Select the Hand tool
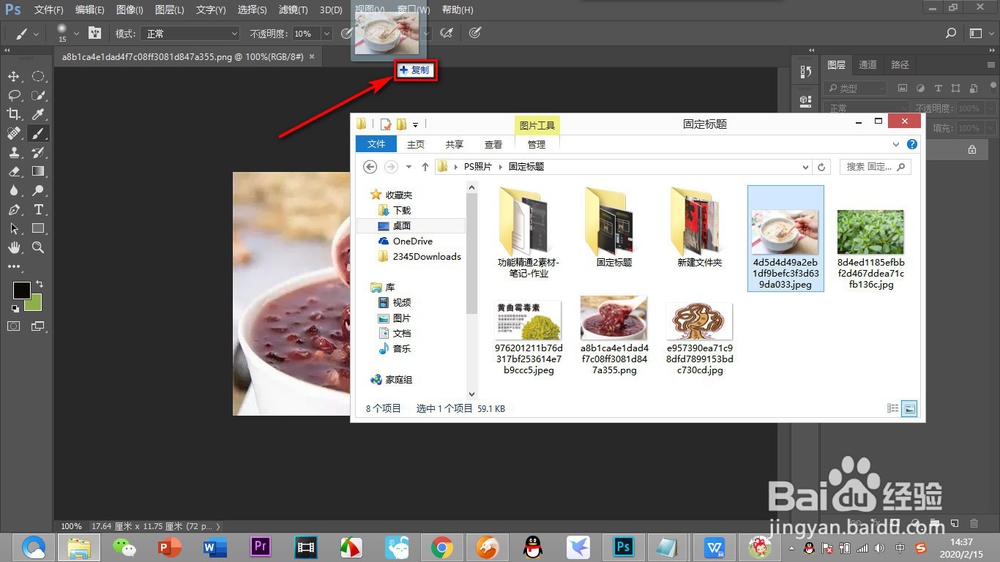Screen dimensions: 1000x562 [13, 248]
